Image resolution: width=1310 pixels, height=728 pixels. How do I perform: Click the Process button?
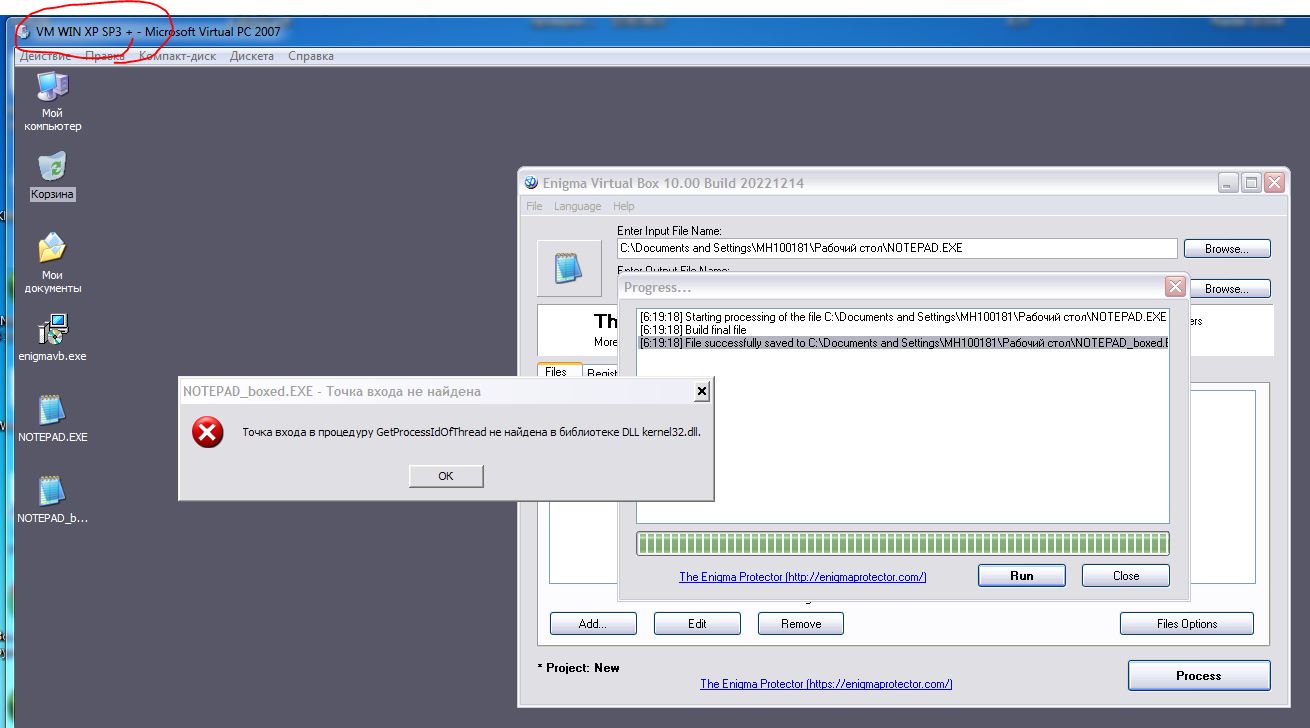point(1199,676)
